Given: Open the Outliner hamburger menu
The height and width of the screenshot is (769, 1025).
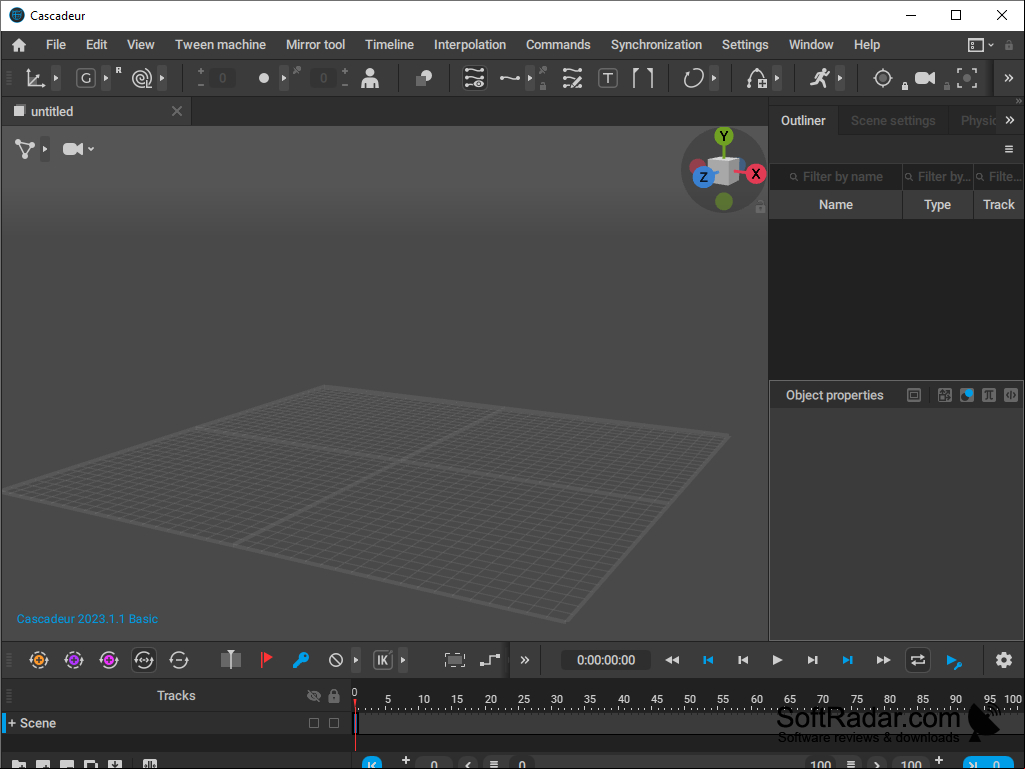Looking at the screenshot, I should pyautogui.click(x=1009, y=150).
